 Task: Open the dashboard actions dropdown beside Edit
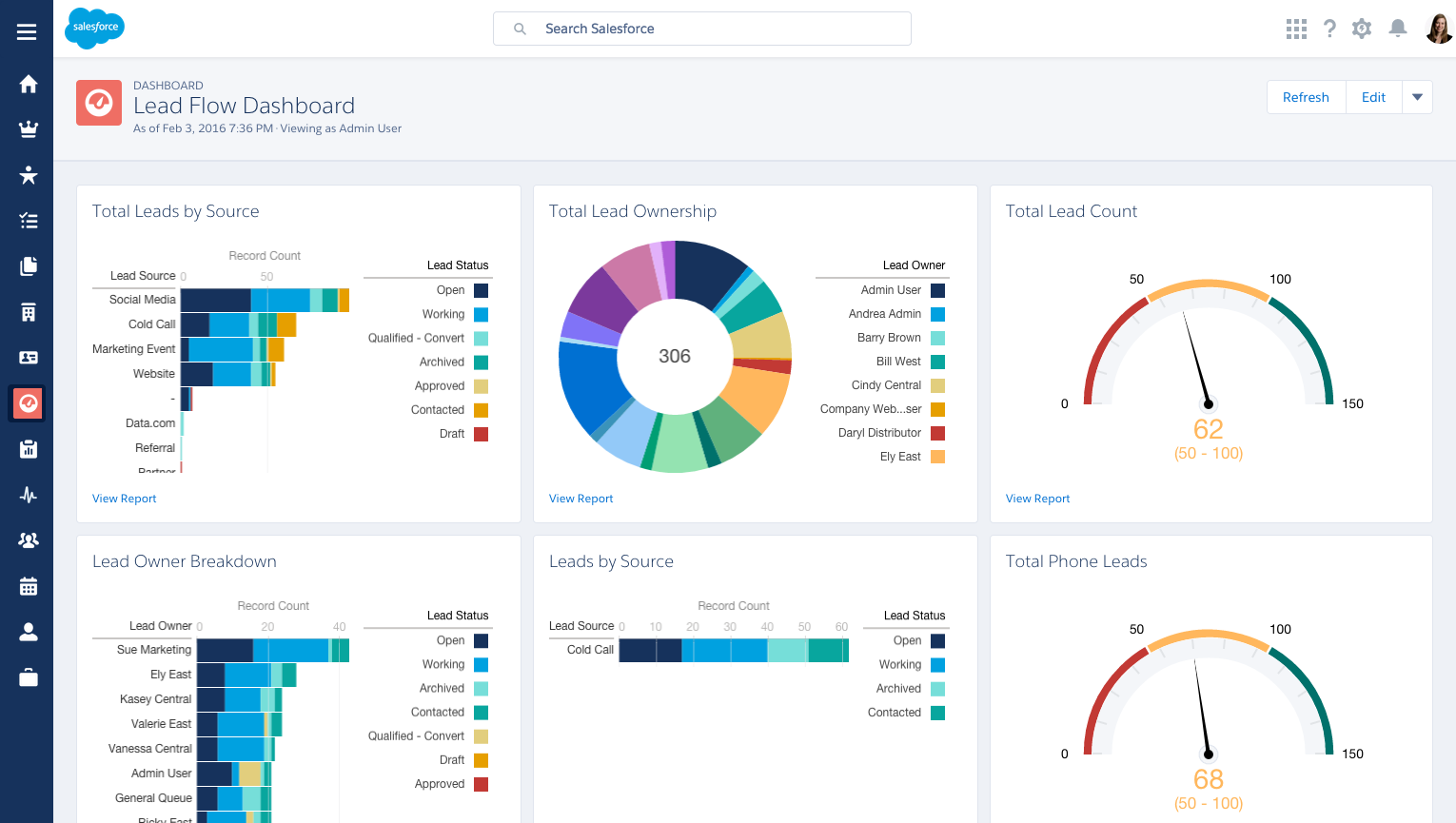click(1417, 96)
